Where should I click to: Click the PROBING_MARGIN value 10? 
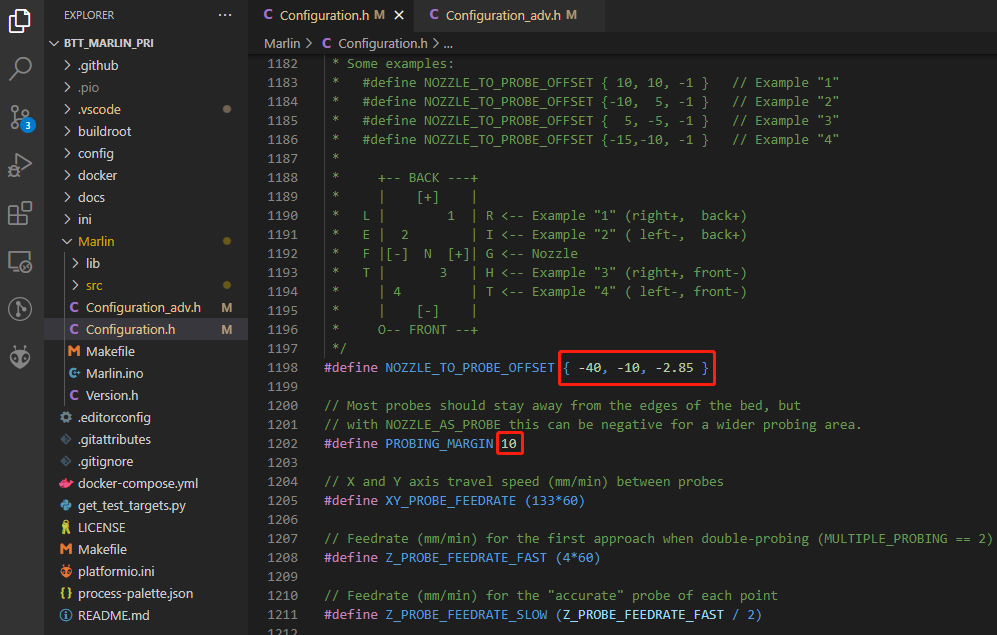510,443
